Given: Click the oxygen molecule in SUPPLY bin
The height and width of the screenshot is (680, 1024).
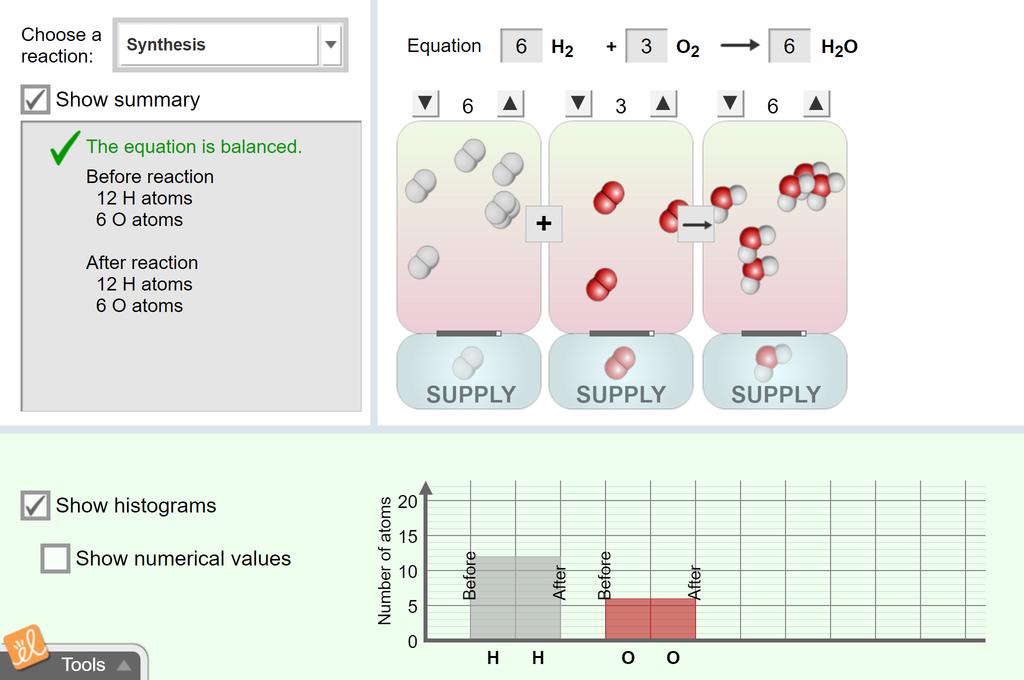Looking at the screenshot, I should coord(620,363).
